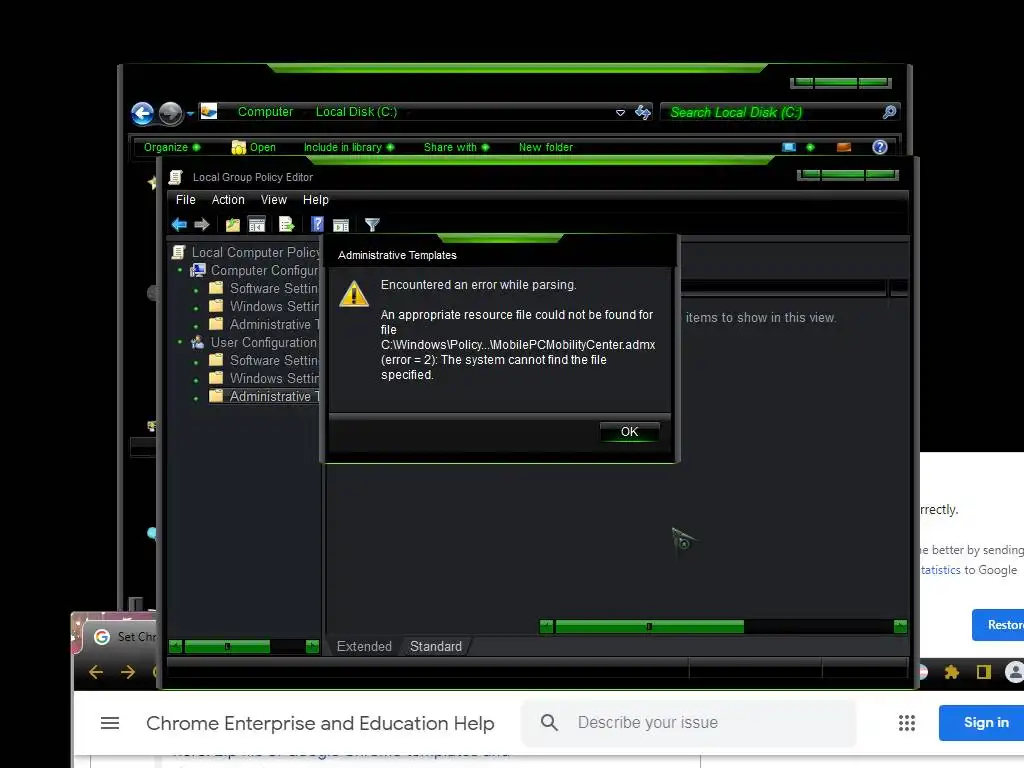Open the Explorer address bar history dropdown

pos(620,112)
